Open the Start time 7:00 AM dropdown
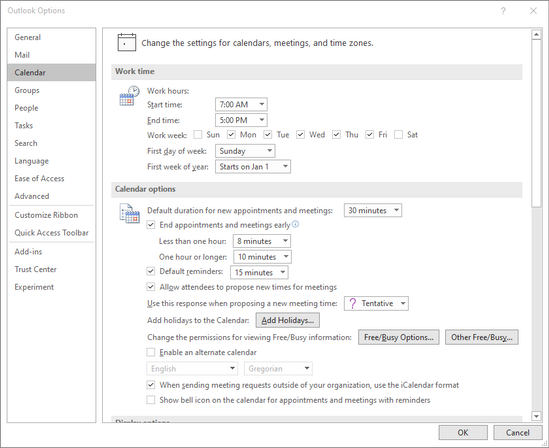Screen dimensions: 549x448 click(241, 104)
